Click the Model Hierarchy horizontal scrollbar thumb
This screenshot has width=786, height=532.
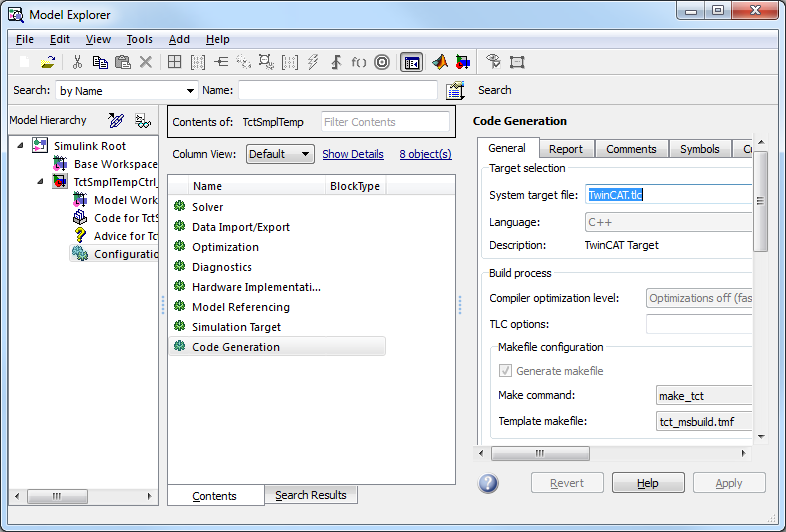tap(57, 496)
